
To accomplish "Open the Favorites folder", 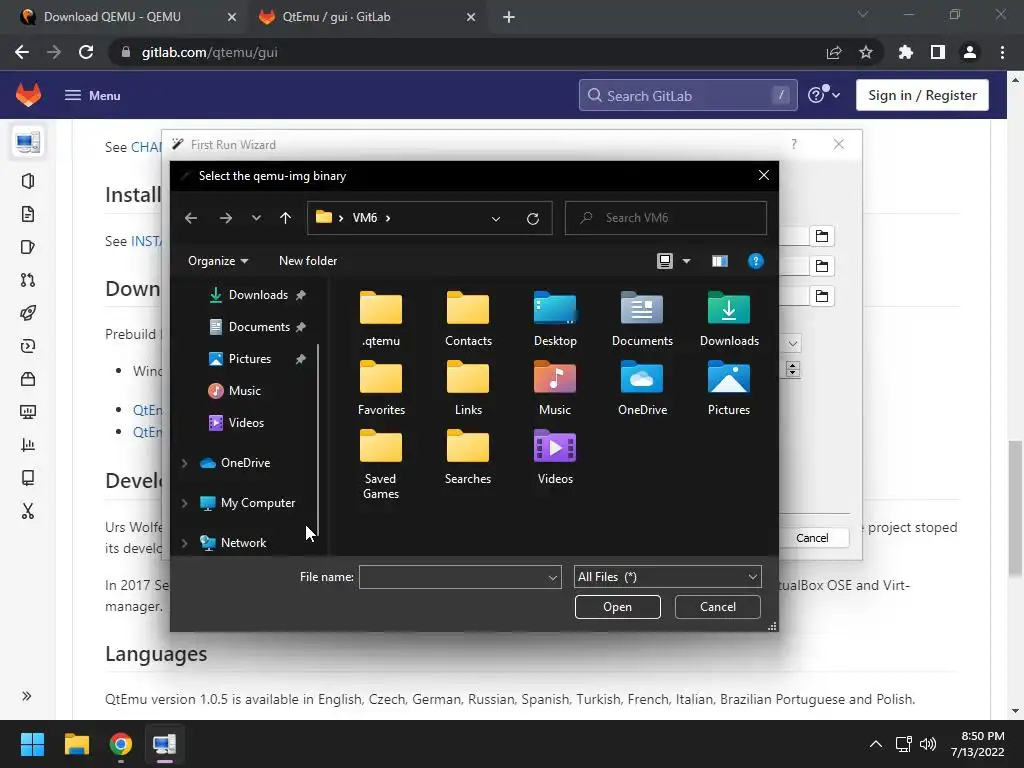I will 381,388.
